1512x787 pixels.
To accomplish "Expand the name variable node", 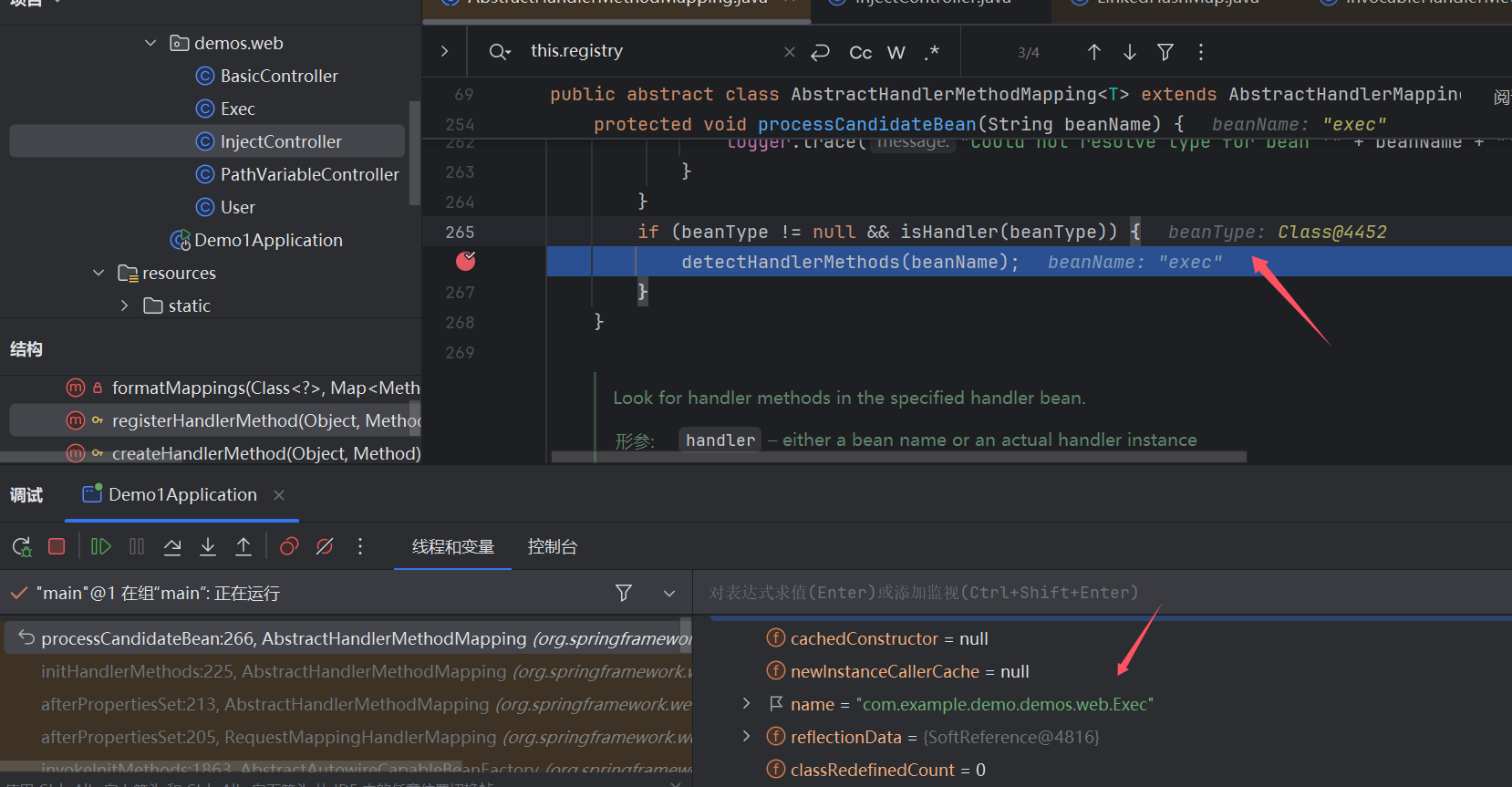I will click(746, 703).
